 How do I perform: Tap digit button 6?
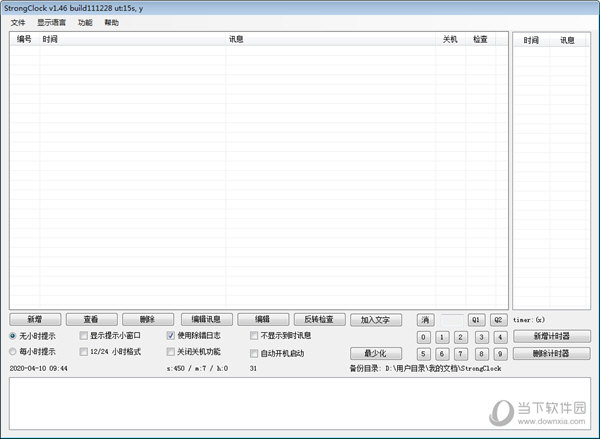442,354
